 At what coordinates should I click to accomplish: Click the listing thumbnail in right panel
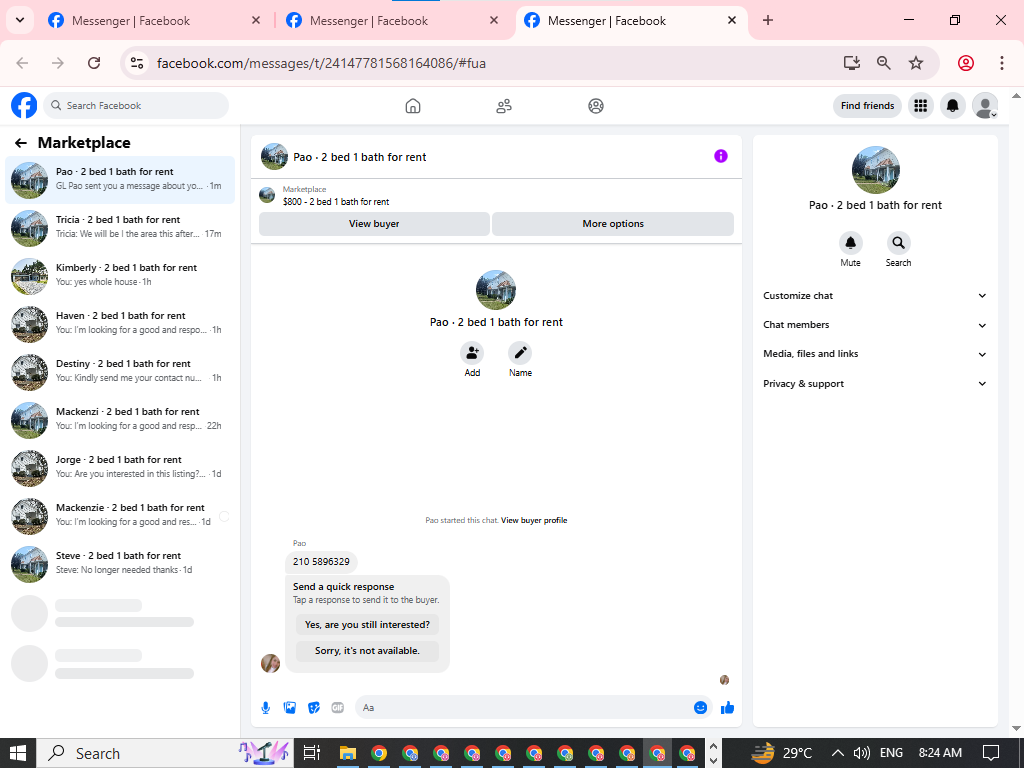[x=876, y=170]
